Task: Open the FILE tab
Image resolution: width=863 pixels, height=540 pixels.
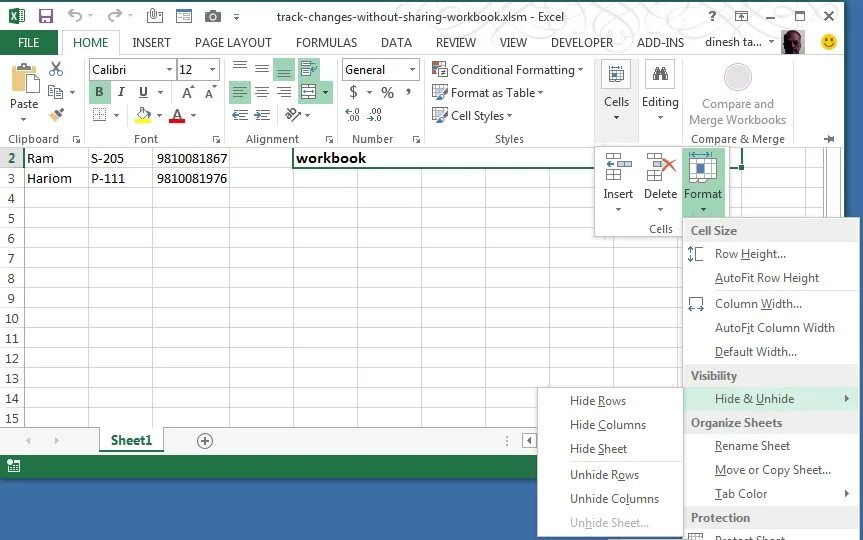Action: pos(29,42)
